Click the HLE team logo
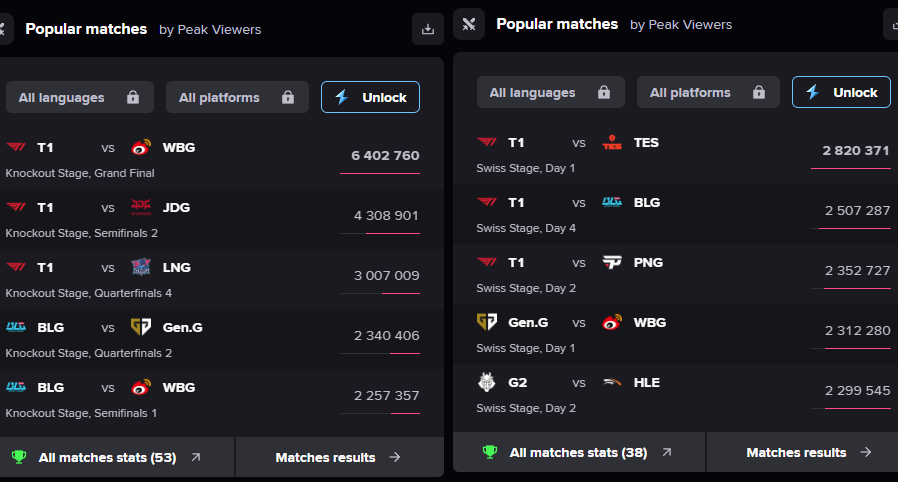The height and width of the screenshot is (482, 898). pos(612,382)
